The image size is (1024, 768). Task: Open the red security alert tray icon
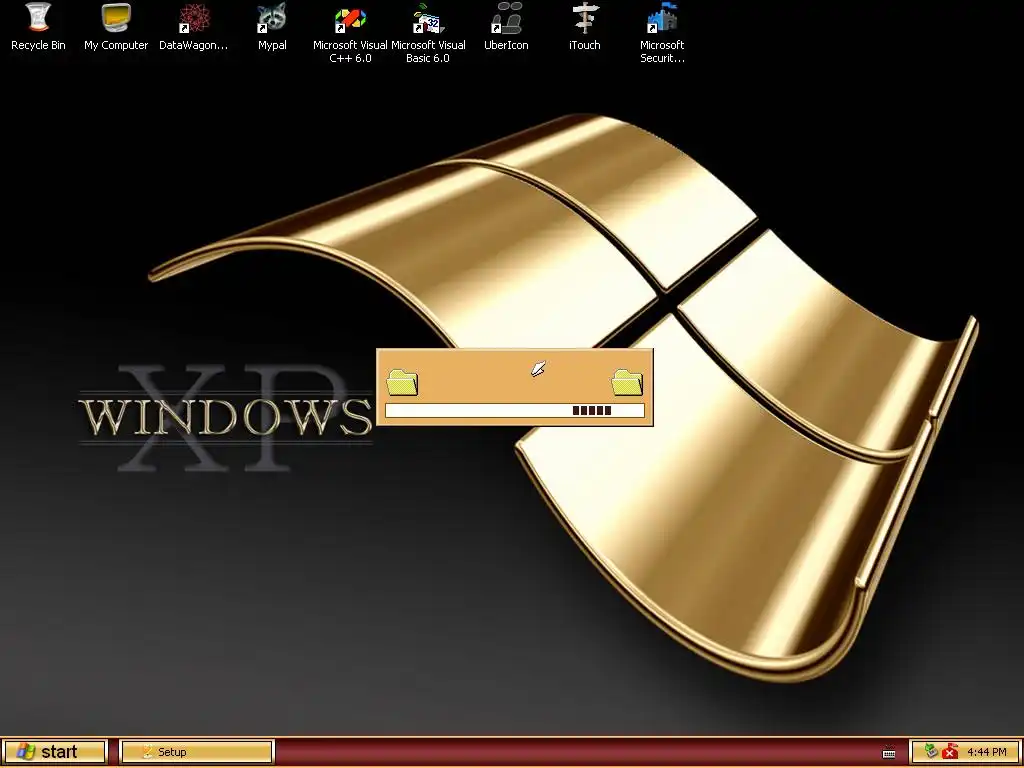click(x=951, y=752)
